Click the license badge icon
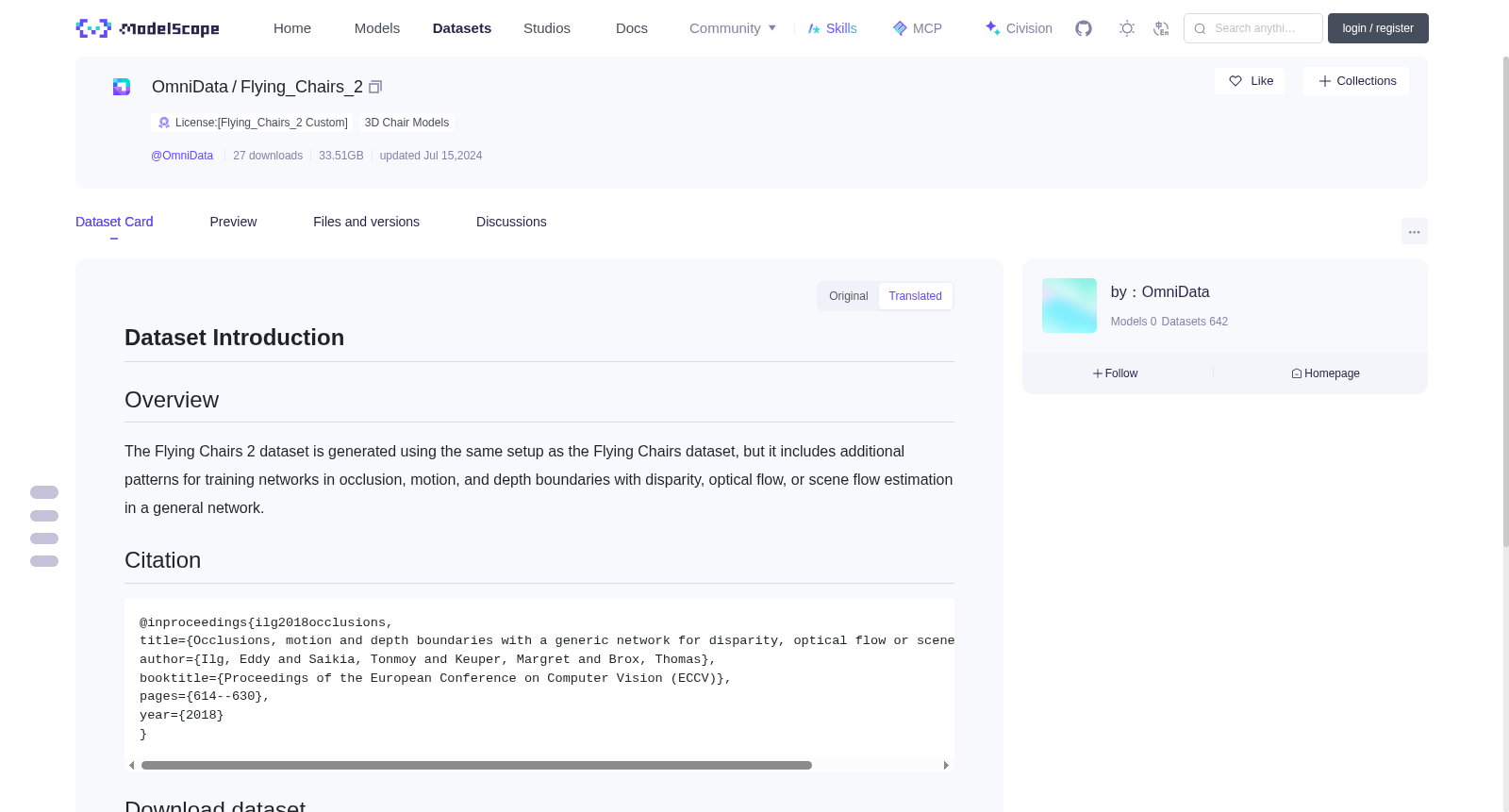This screenshot has width=1509, height=812. point(164,123)
